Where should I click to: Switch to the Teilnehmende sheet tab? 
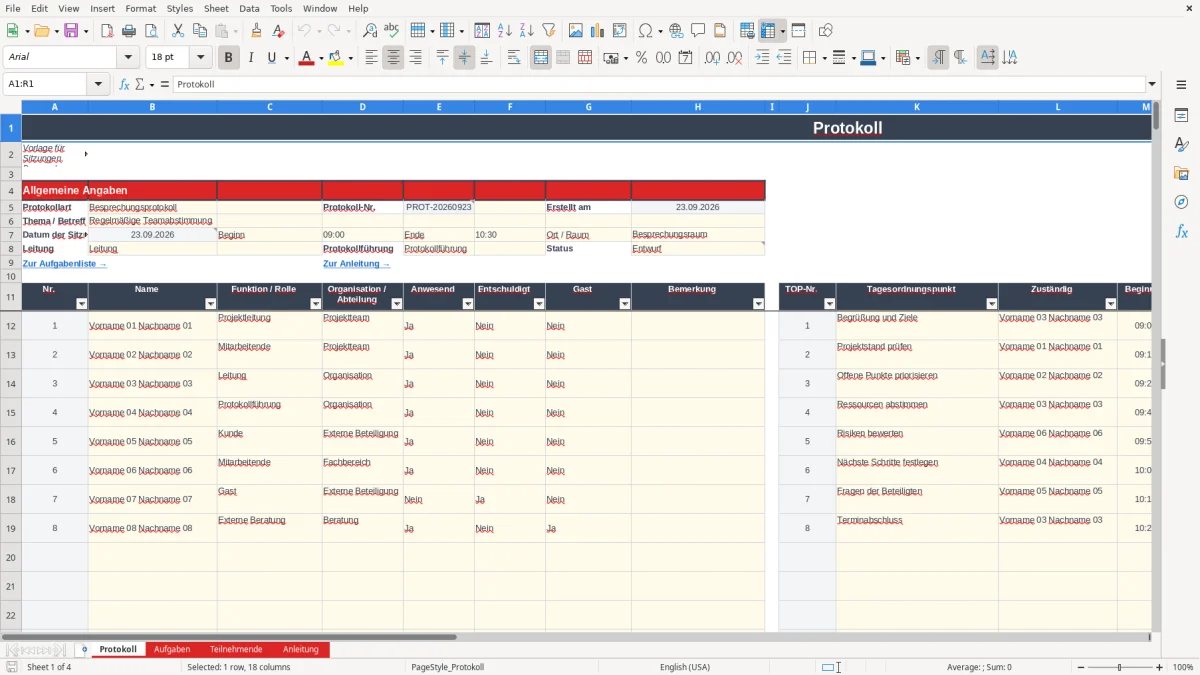coord(236,649)
